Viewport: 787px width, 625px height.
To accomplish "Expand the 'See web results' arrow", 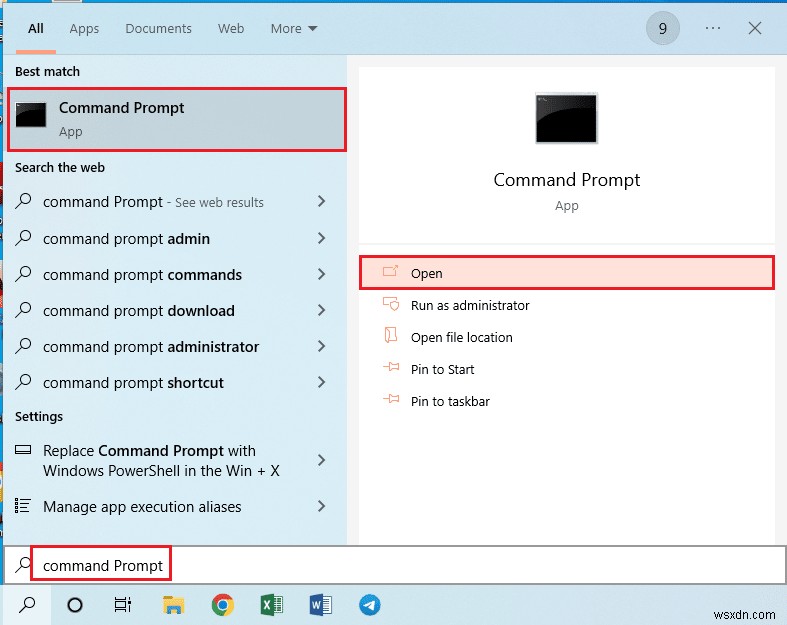I will click(322, 201).
